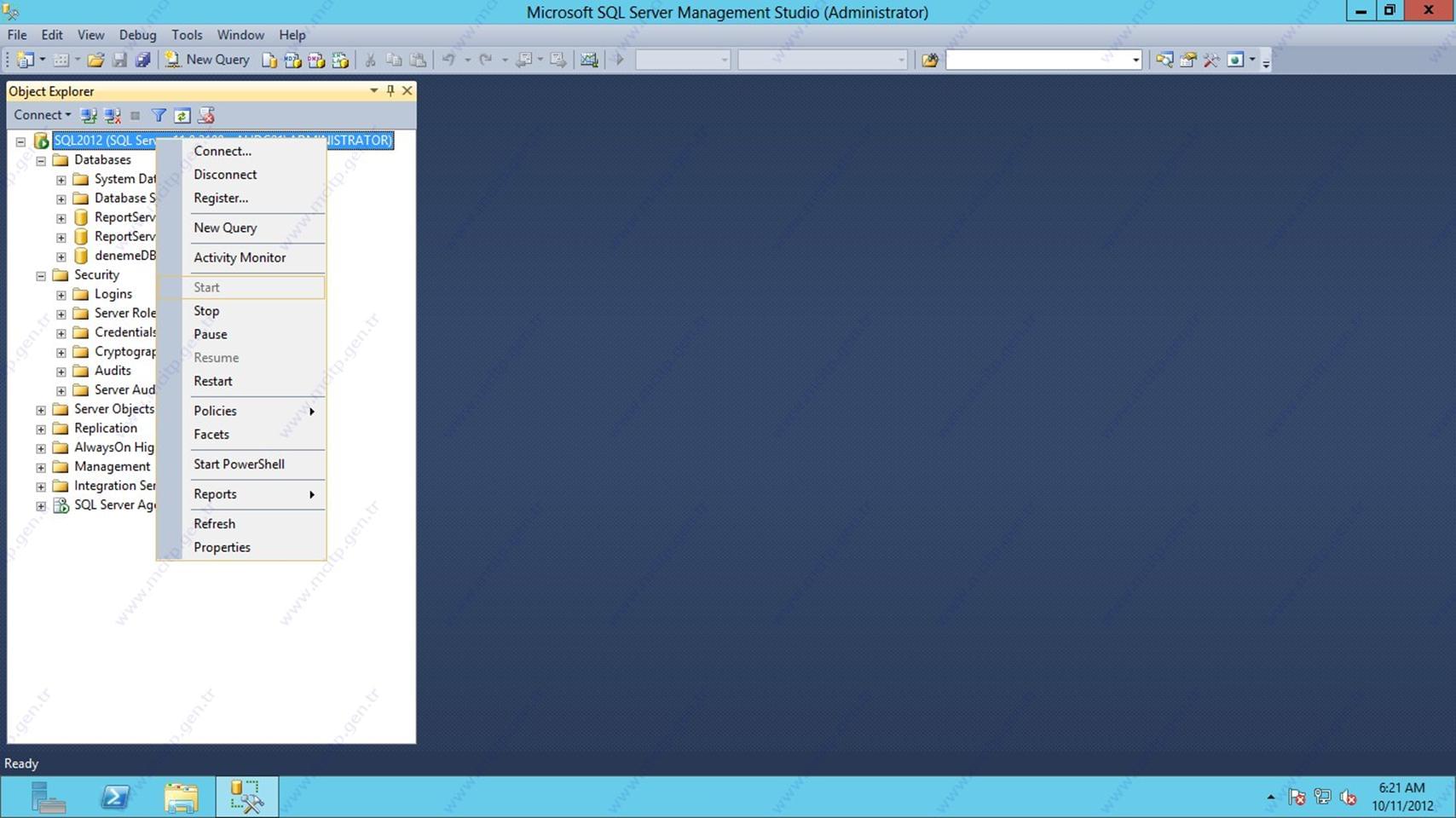The width and height of the screenshot is (1456, 818).
Task: Click the Cut scissors icon
Action: pyautogui.click(x=370, y=60)
